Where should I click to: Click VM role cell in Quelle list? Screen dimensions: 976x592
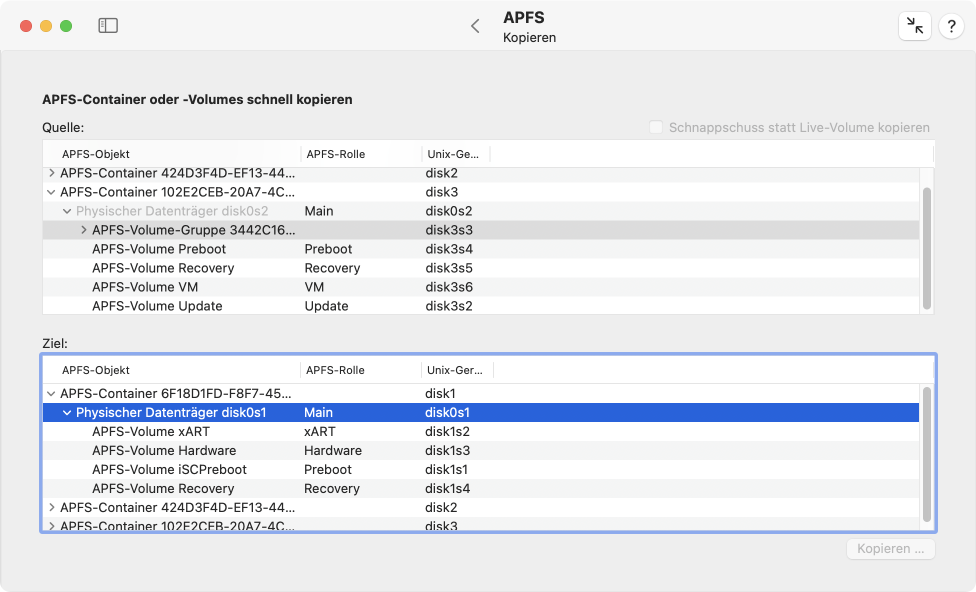314,287
